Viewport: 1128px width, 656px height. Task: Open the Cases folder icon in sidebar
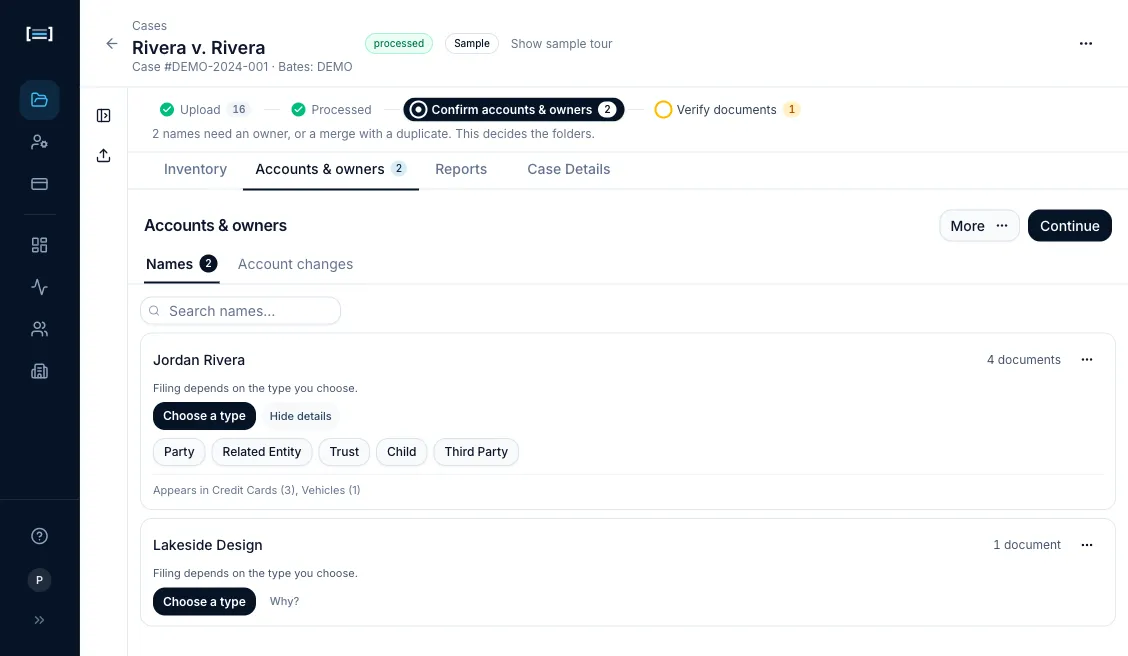(x=40, y=99)
